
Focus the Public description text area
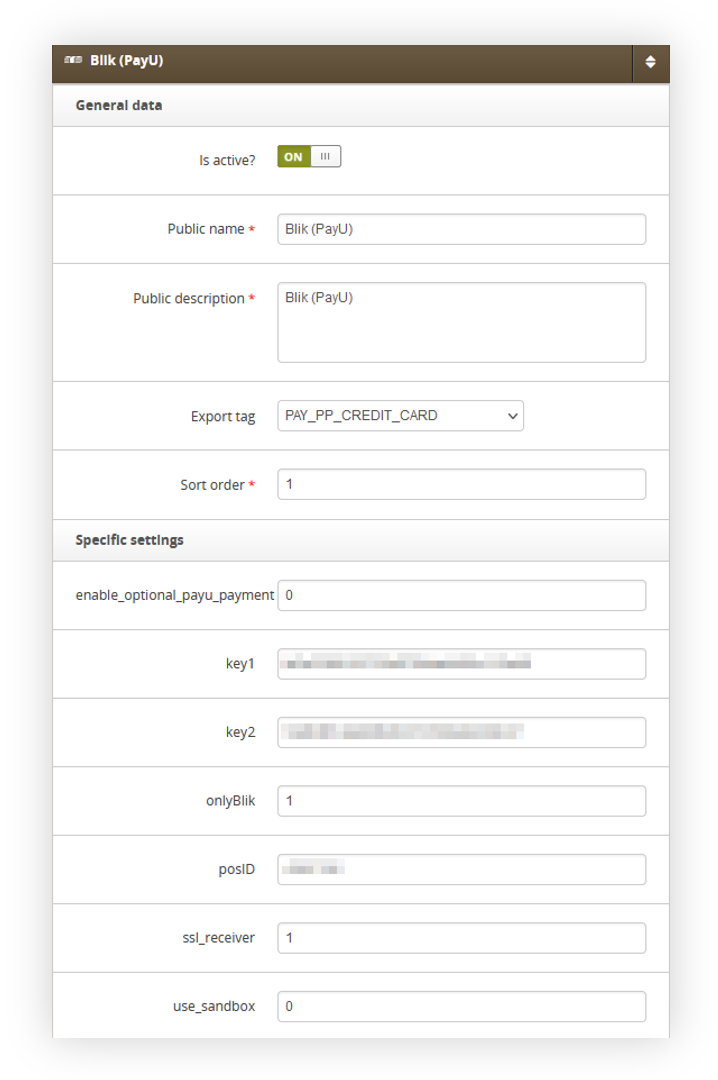[462, 322]
